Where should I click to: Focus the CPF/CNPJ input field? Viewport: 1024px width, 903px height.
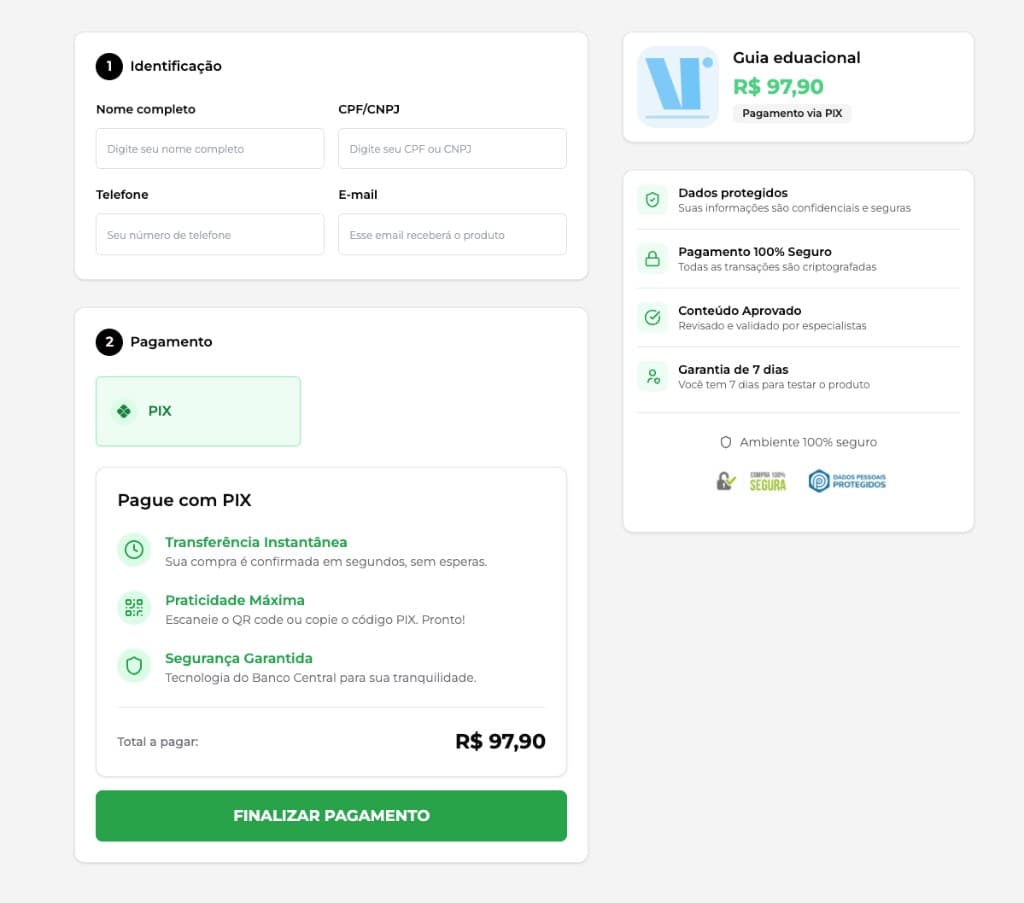(452, 149)
